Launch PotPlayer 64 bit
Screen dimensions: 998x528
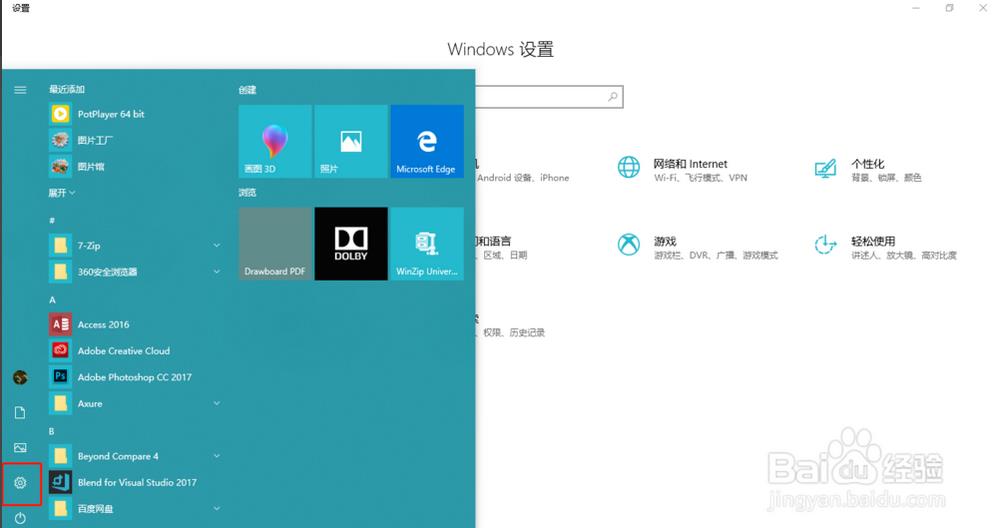[135, 114]
